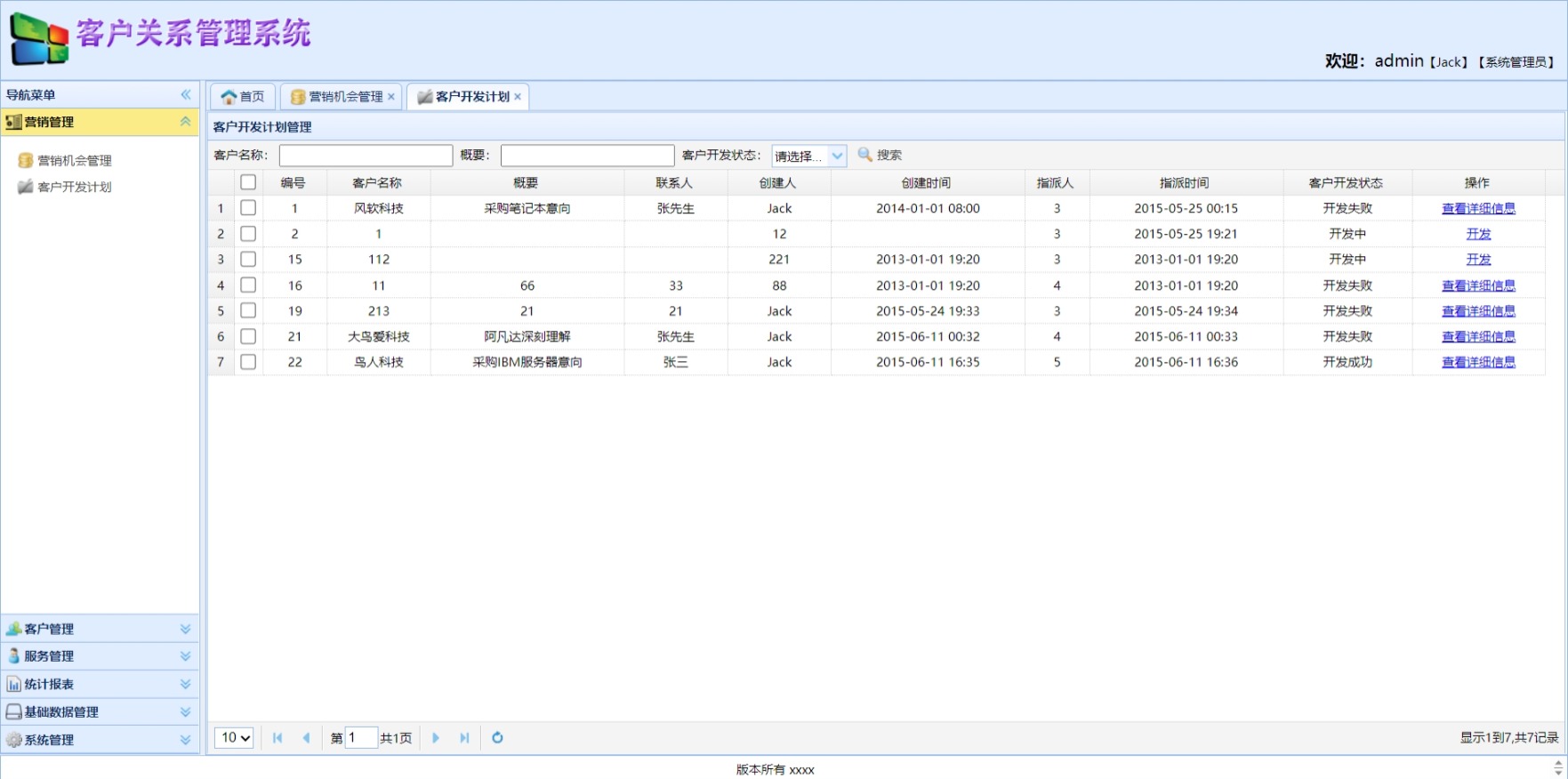The height and width of the screenshot is (779, 1568).
Task: Click the page scrollbar arrows
Action: (x=1558, y=767)
